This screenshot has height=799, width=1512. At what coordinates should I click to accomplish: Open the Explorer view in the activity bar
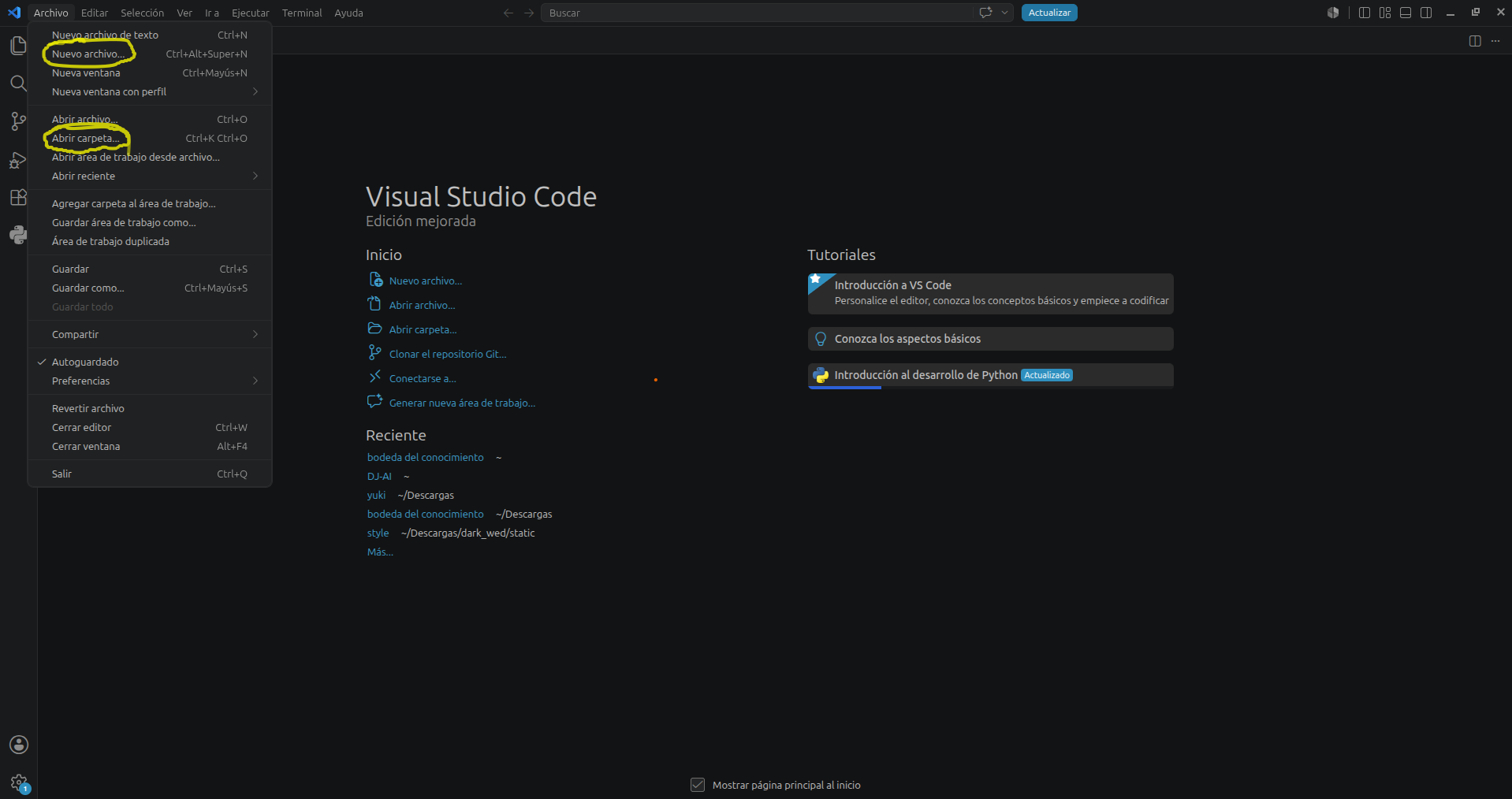pos(18,46)
